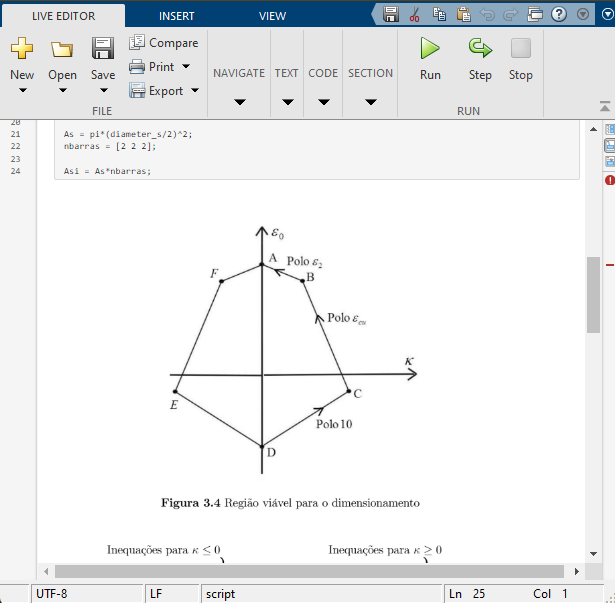Click the horizontal scroll left arrow
The width and height of the screenshot is (615, 603).
(x=46, y=572)
